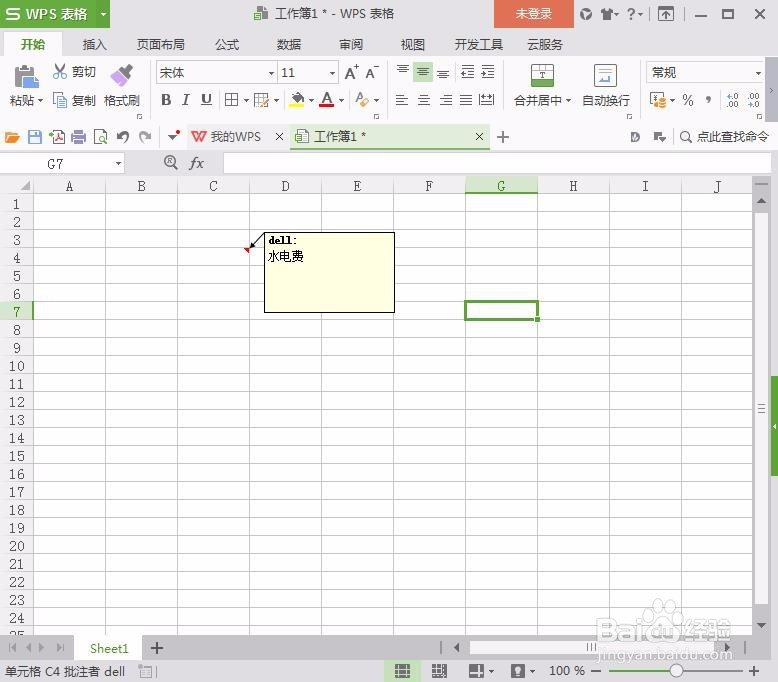Save workbook with floppy disk icon

pos(35,137)
